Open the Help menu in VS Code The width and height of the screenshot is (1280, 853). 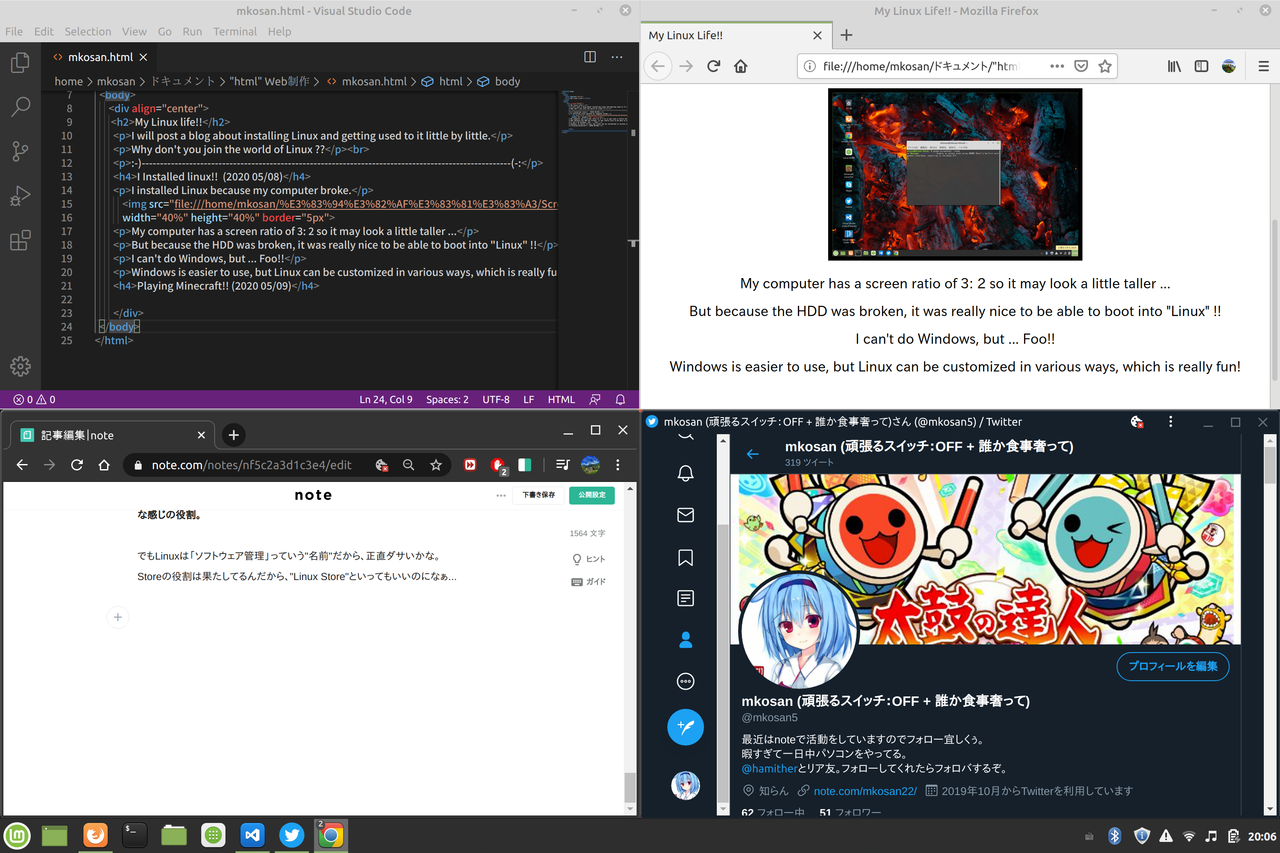coord(280,31)
